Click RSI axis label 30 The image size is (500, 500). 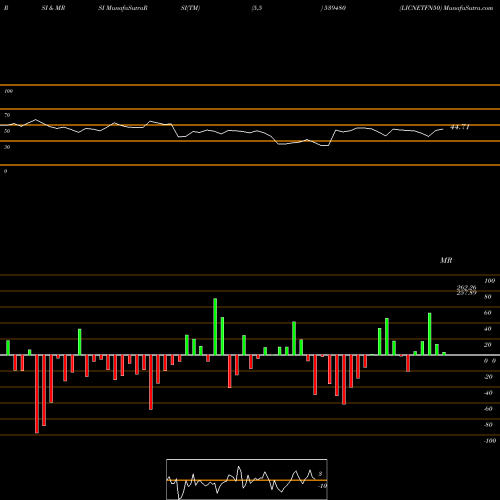7,147
